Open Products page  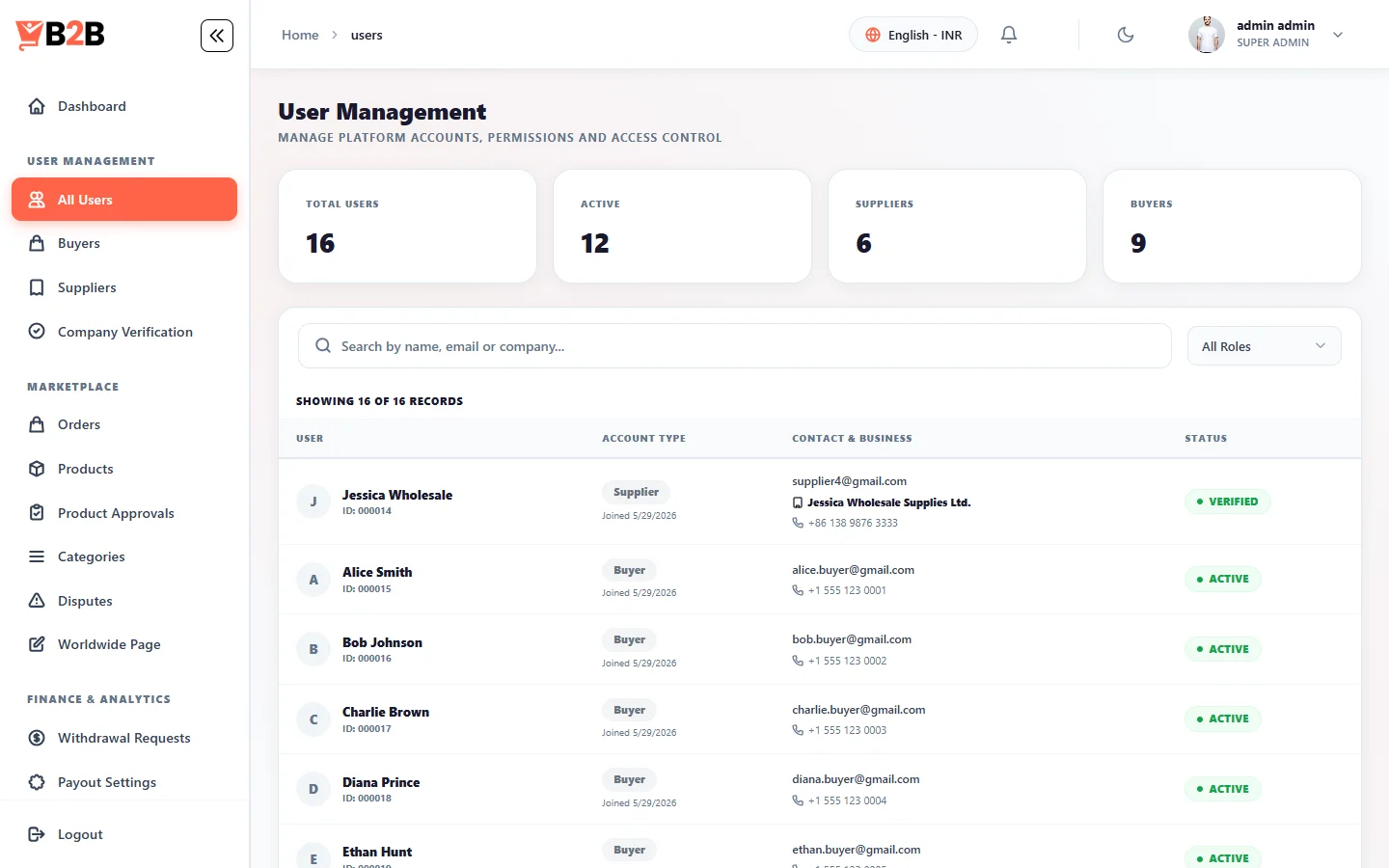point(124,469)
